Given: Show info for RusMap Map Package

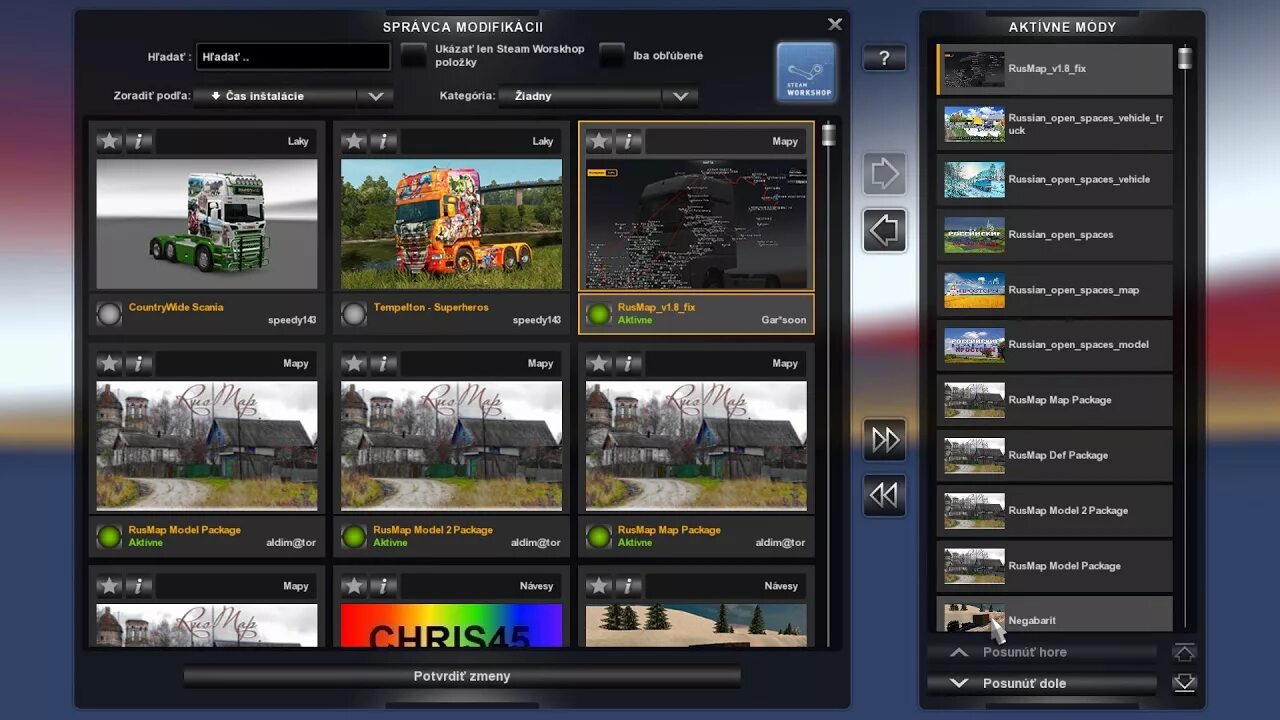Looking at the screenshot, I should pos(628,363).
